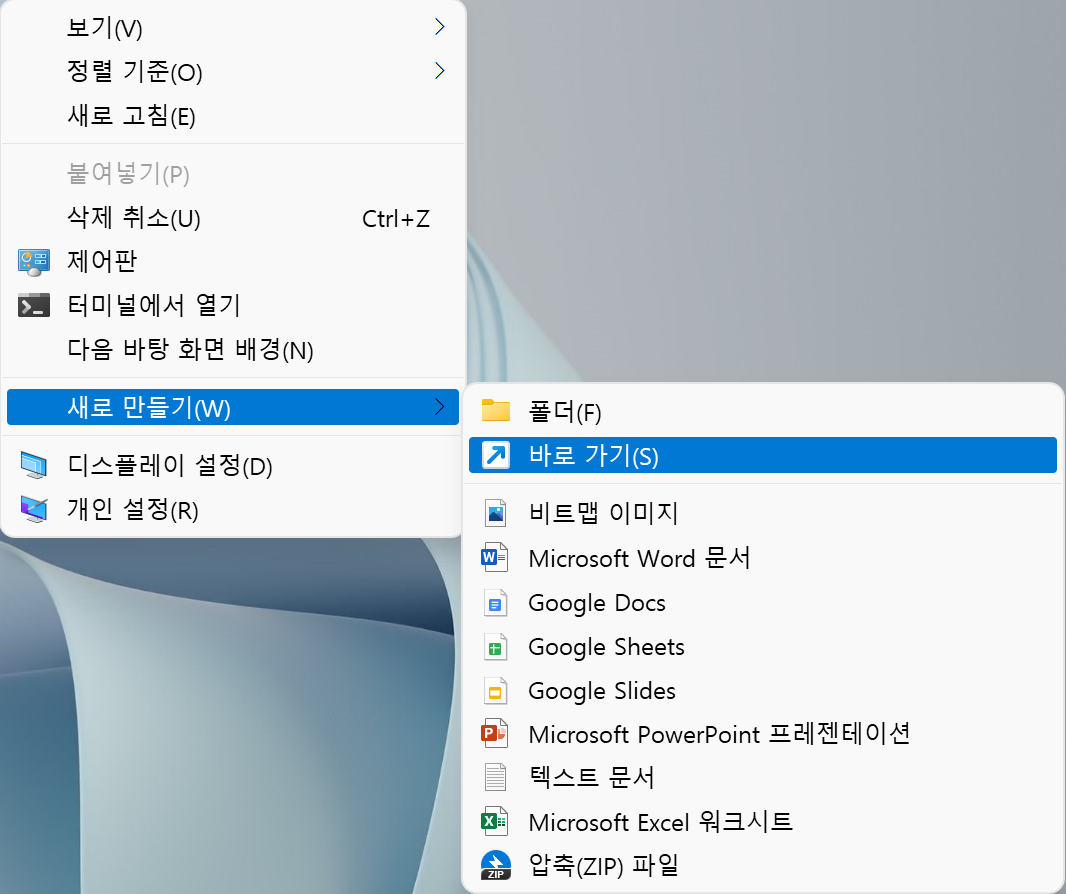Open the 보기(V) menu entry

coord(233,27)
